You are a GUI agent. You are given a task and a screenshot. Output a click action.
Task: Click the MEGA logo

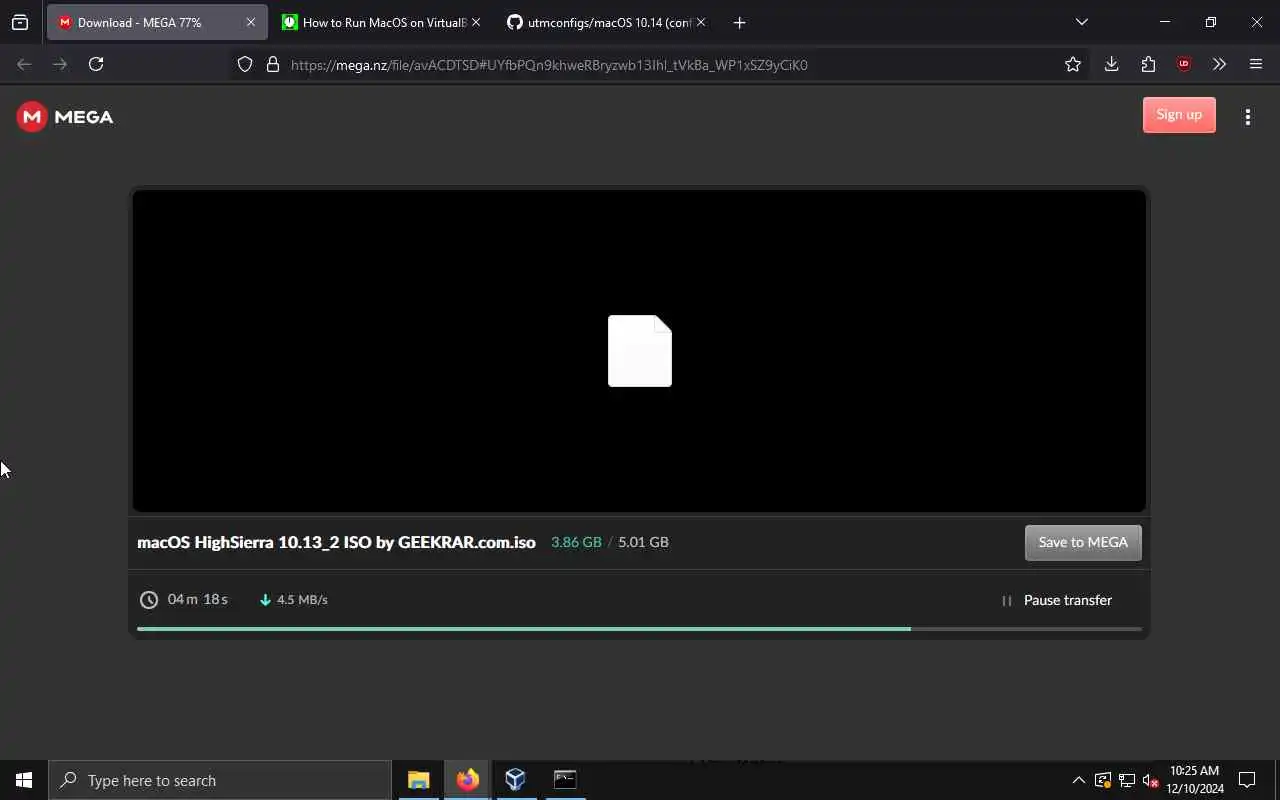pos(65,117)
